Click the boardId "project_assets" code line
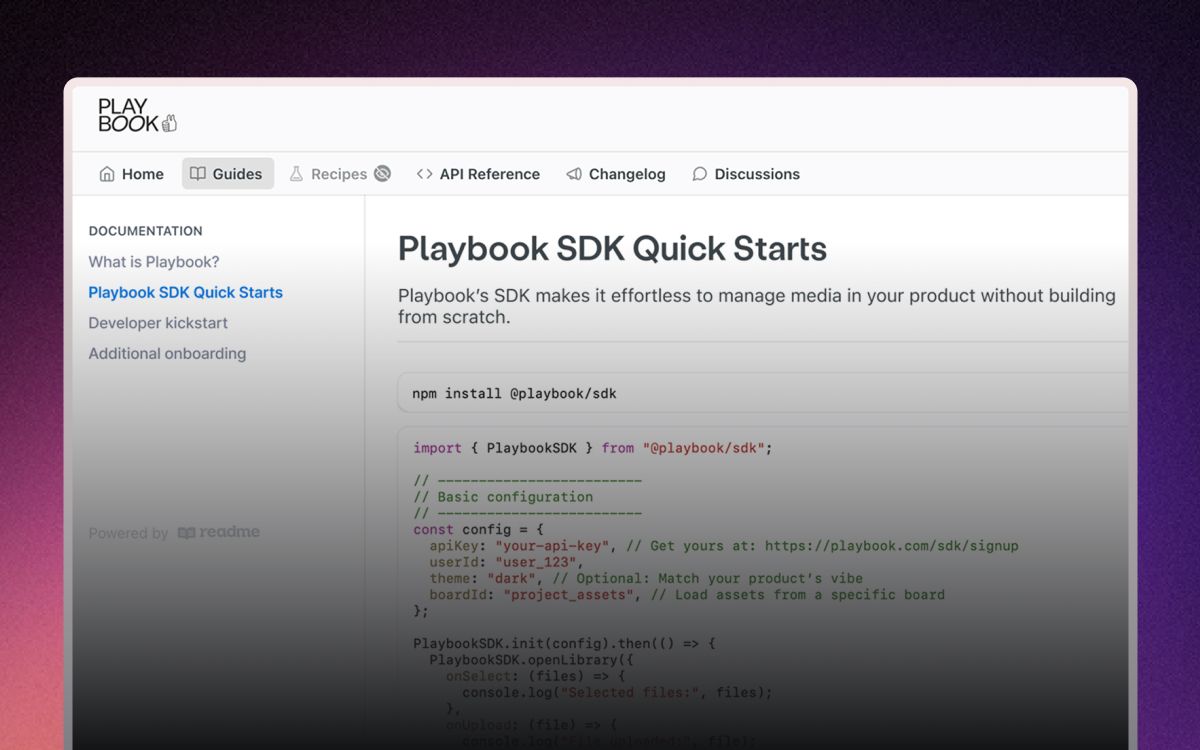1200x750 pixels. [x=687, y=595]
